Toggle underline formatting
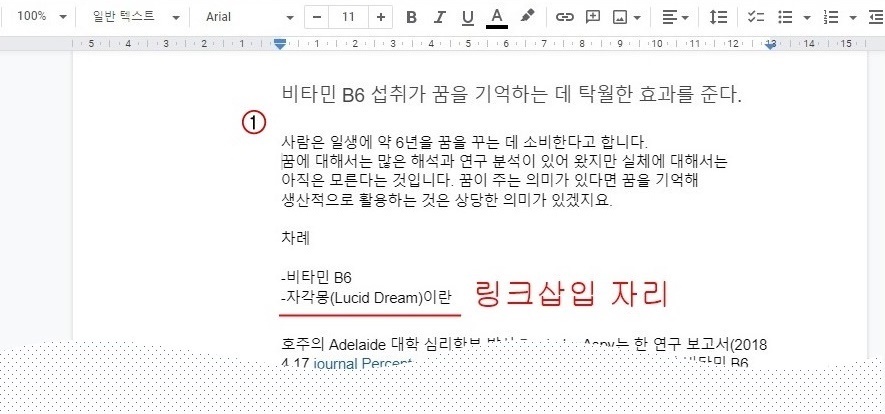The height and width of the screenshot is (414, 885). (x=467, y=17)
